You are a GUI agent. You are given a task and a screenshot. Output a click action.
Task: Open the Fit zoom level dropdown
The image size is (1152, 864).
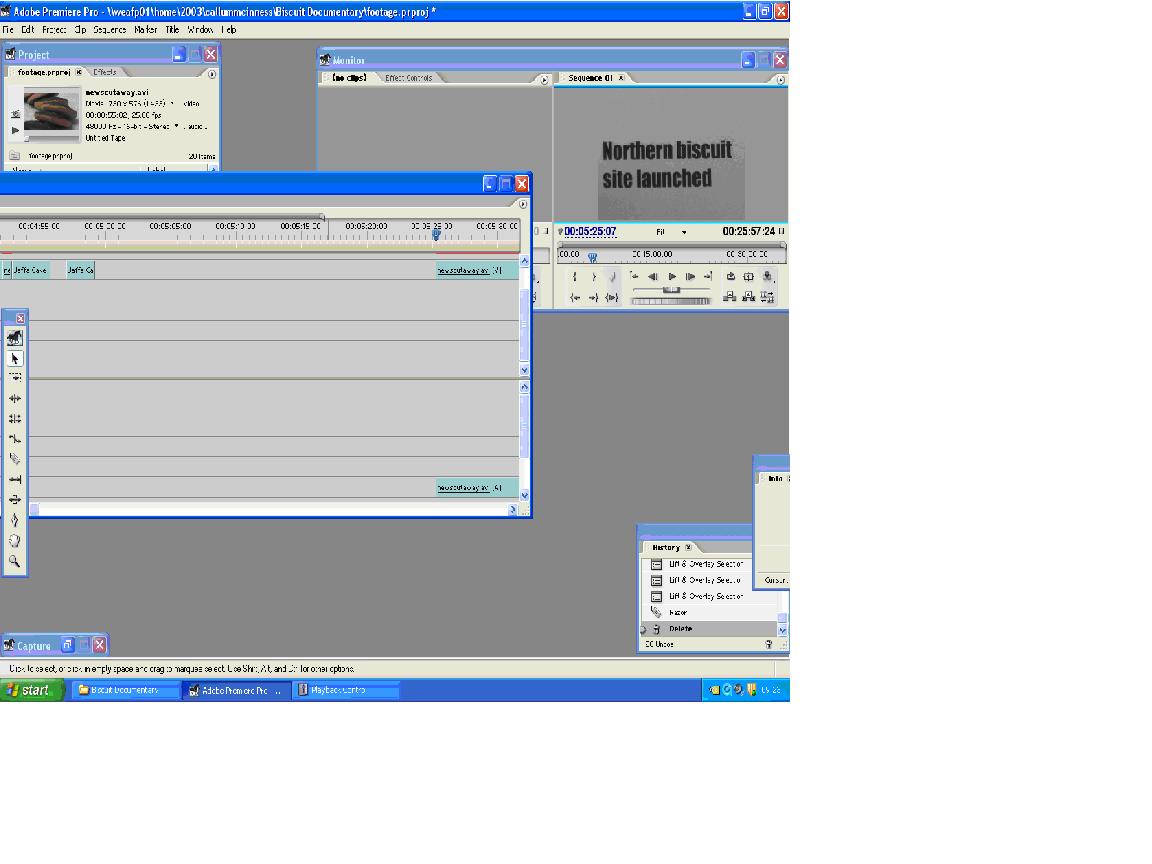click(x=672, y=232)
